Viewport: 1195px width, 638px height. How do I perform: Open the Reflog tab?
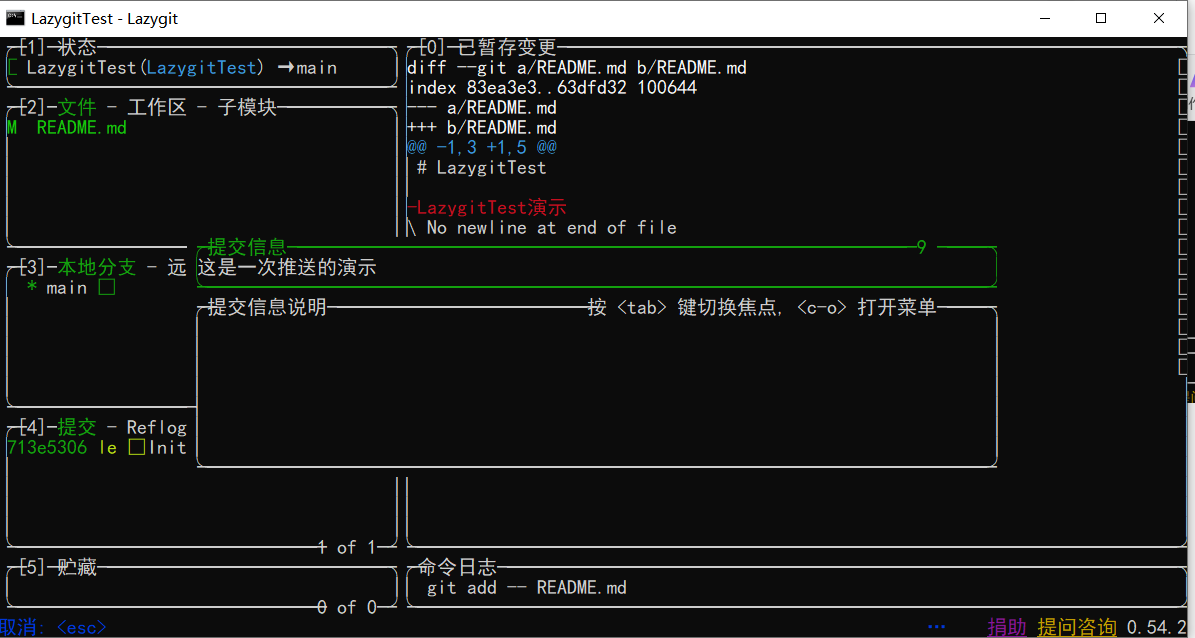[x=157, y=427]
